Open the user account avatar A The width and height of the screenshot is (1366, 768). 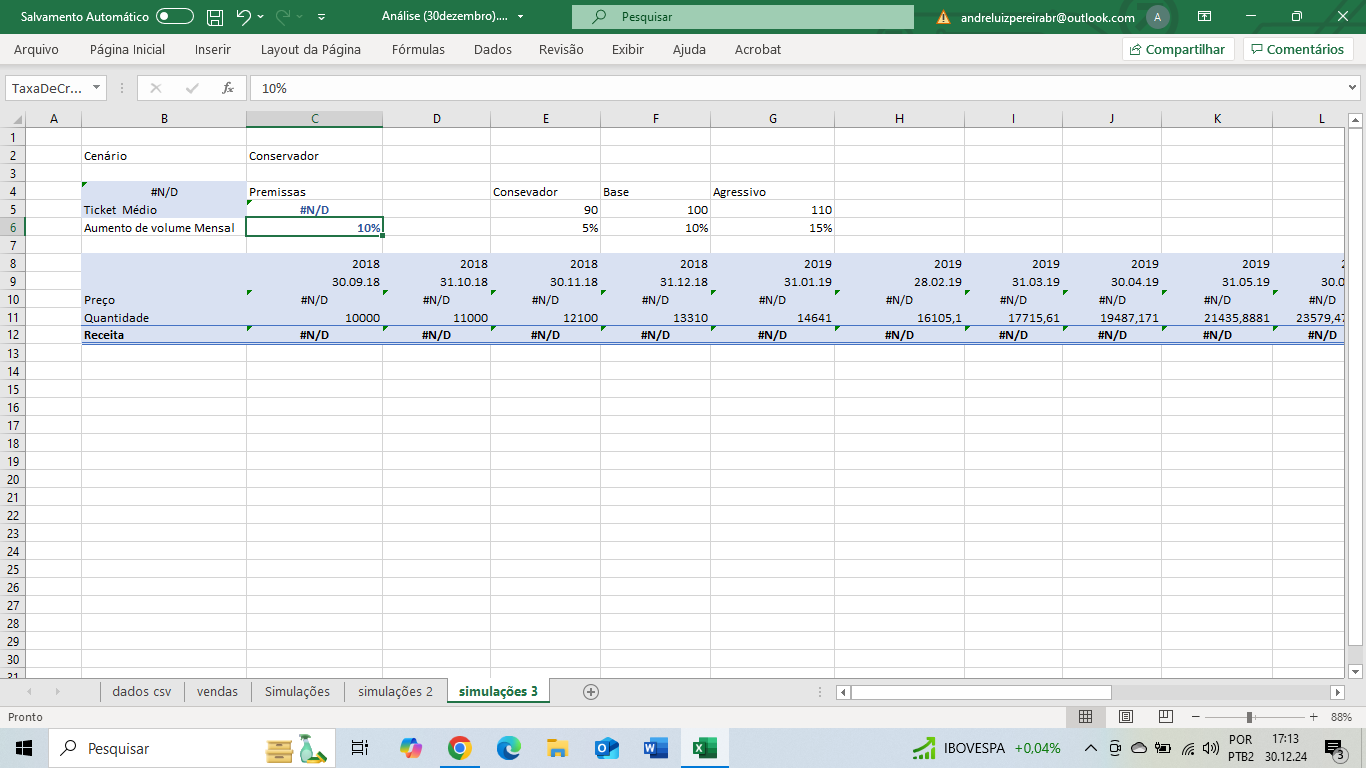pos(1157,17)
